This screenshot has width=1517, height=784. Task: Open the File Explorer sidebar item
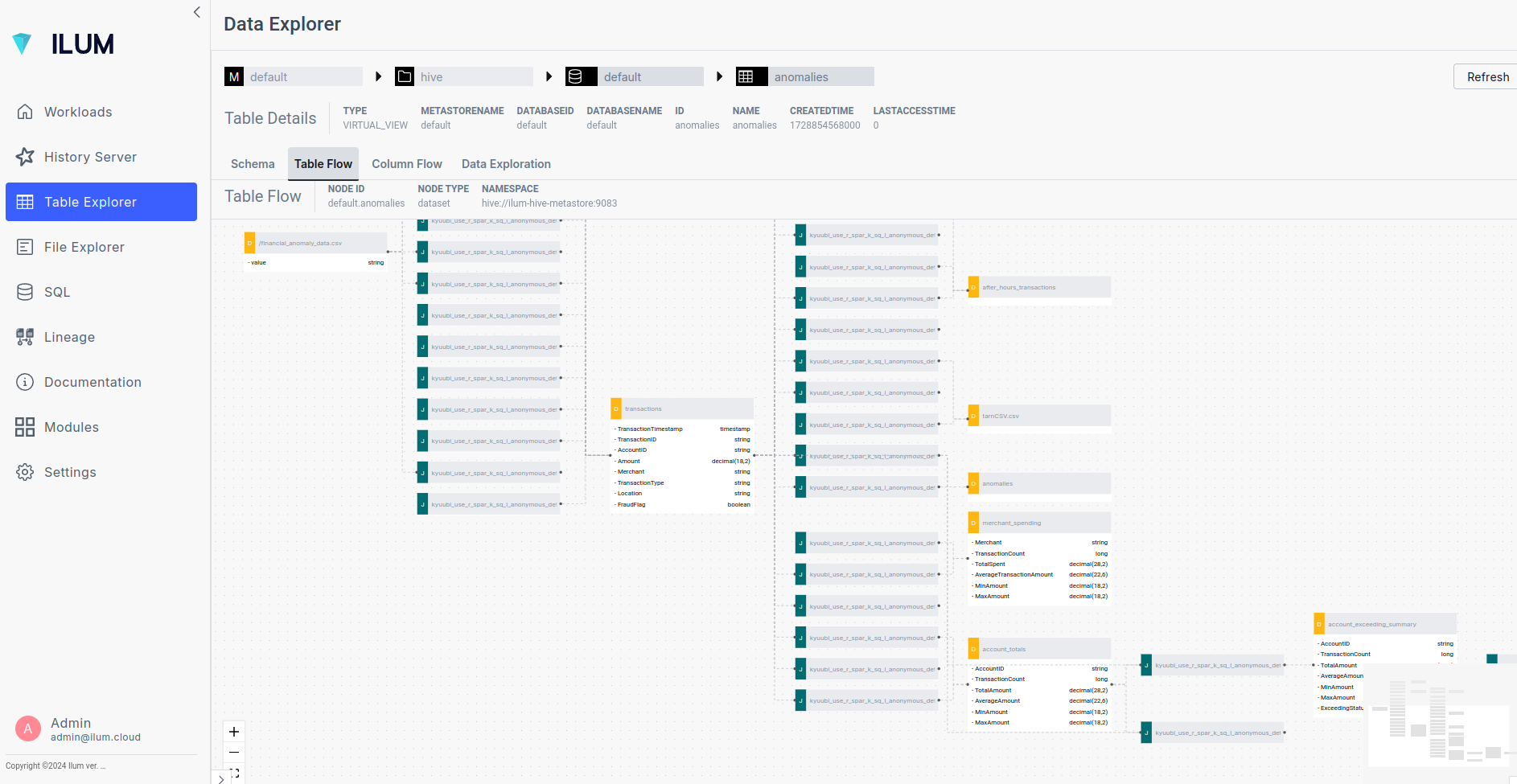pos(84,247)
